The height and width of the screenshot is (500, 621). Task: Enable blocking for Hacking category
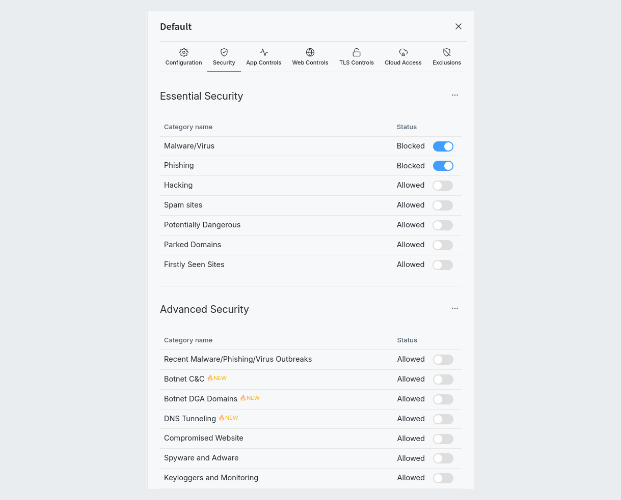pyautogui.click(x=443, y=186)
